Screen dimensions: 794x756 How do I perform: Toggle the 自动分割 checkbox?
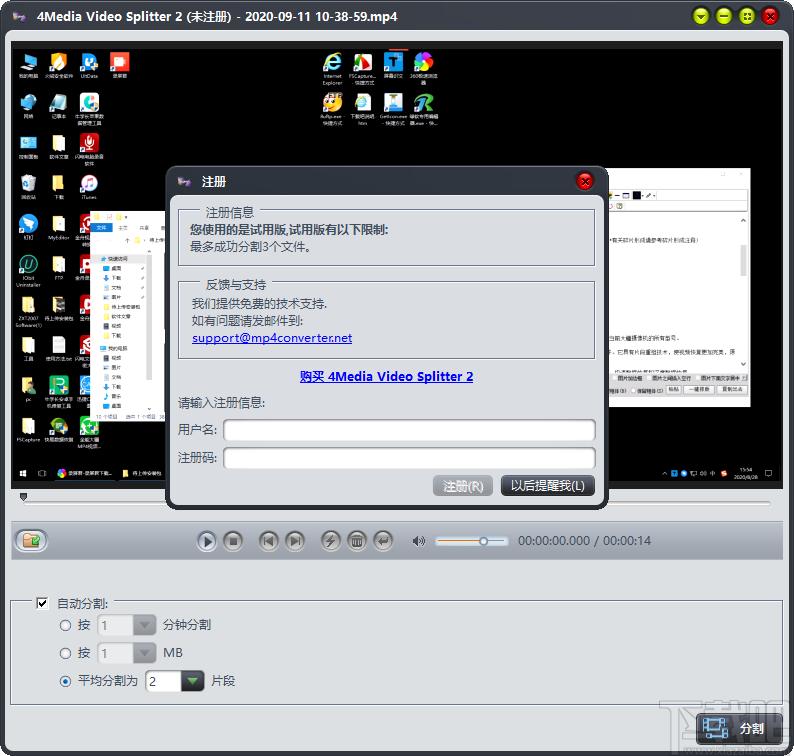(x=42, y=603)
